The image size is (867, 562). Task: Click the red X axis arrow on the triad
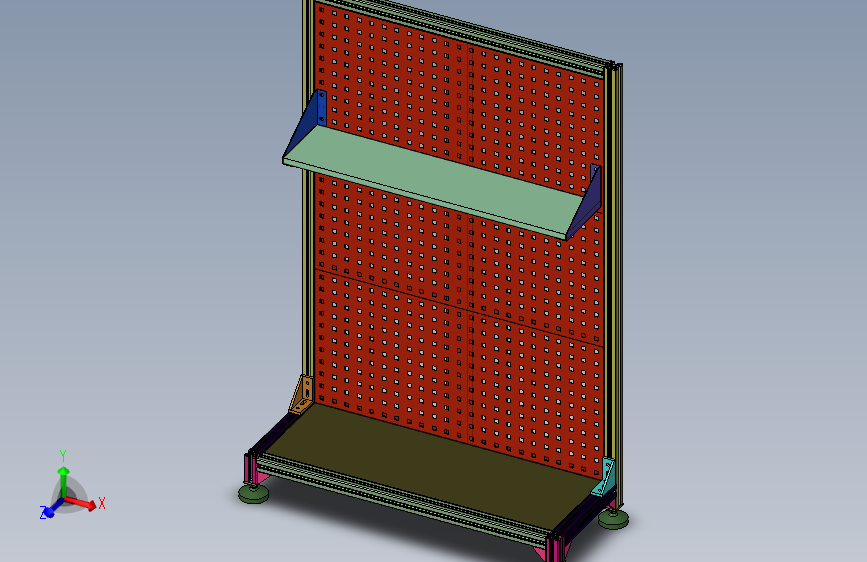click(x=83, y=503)
